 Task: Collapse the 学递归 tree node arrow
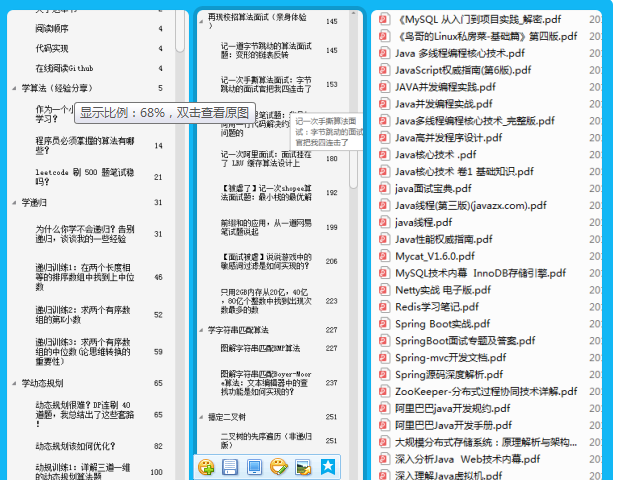pos(15,203)
